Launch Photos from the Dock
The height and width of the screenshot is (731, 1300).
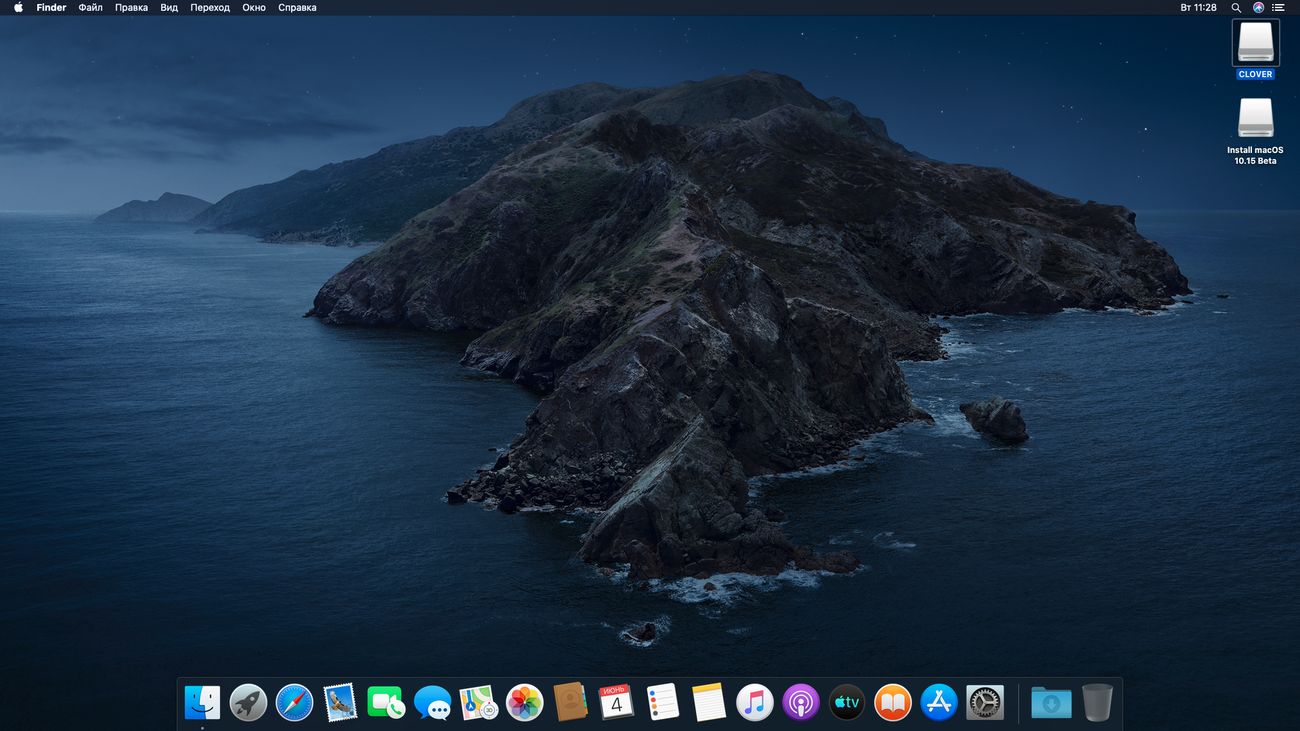pyautogui.click(x=524, y=702)
